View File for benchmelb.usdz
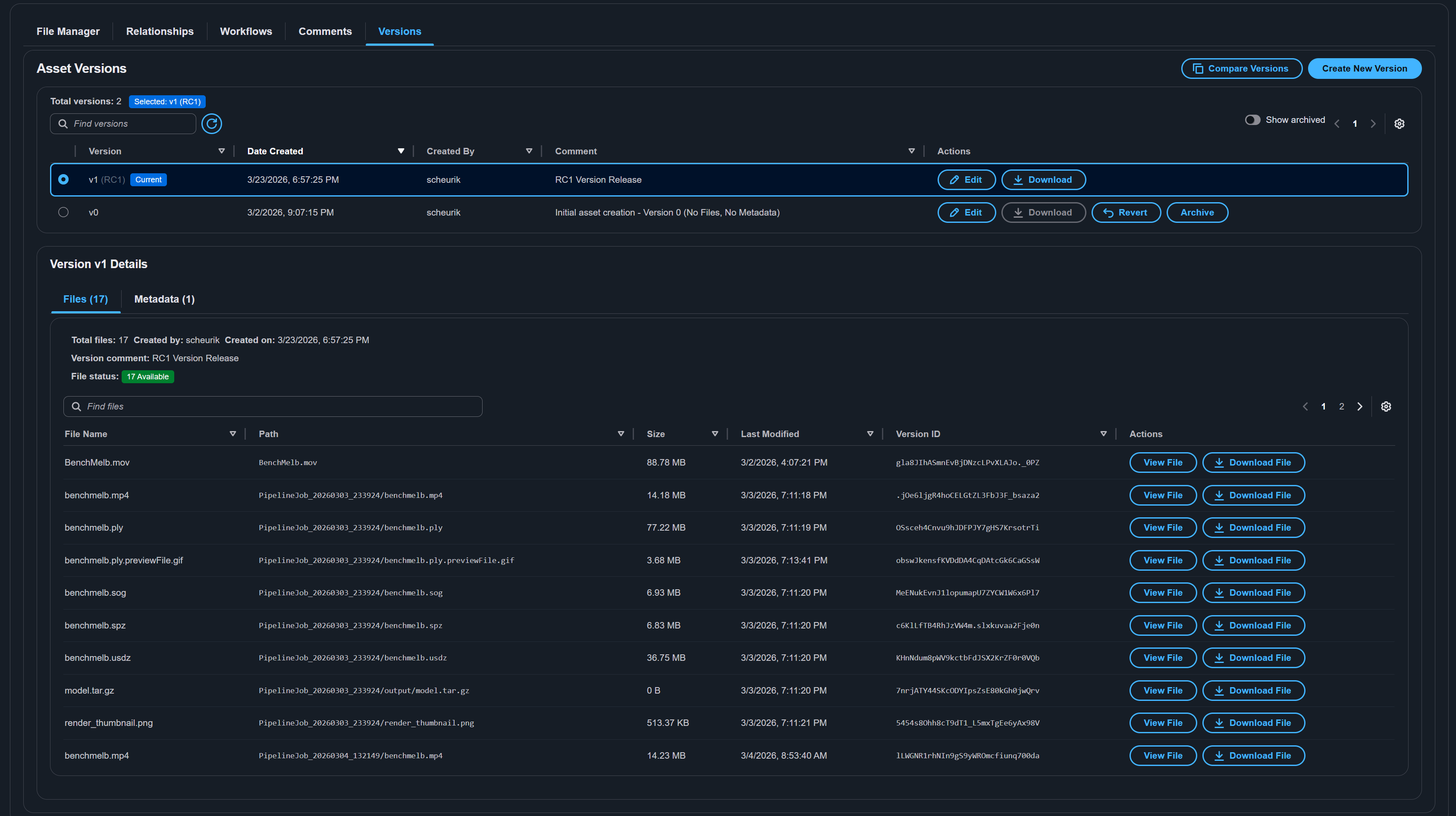 [x=1163, y=657]
